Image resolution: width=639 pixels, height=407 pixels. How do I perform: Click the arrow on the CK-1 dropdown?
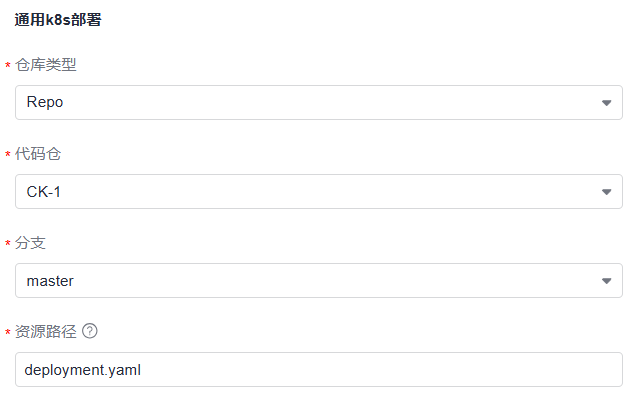coord(606,192)
